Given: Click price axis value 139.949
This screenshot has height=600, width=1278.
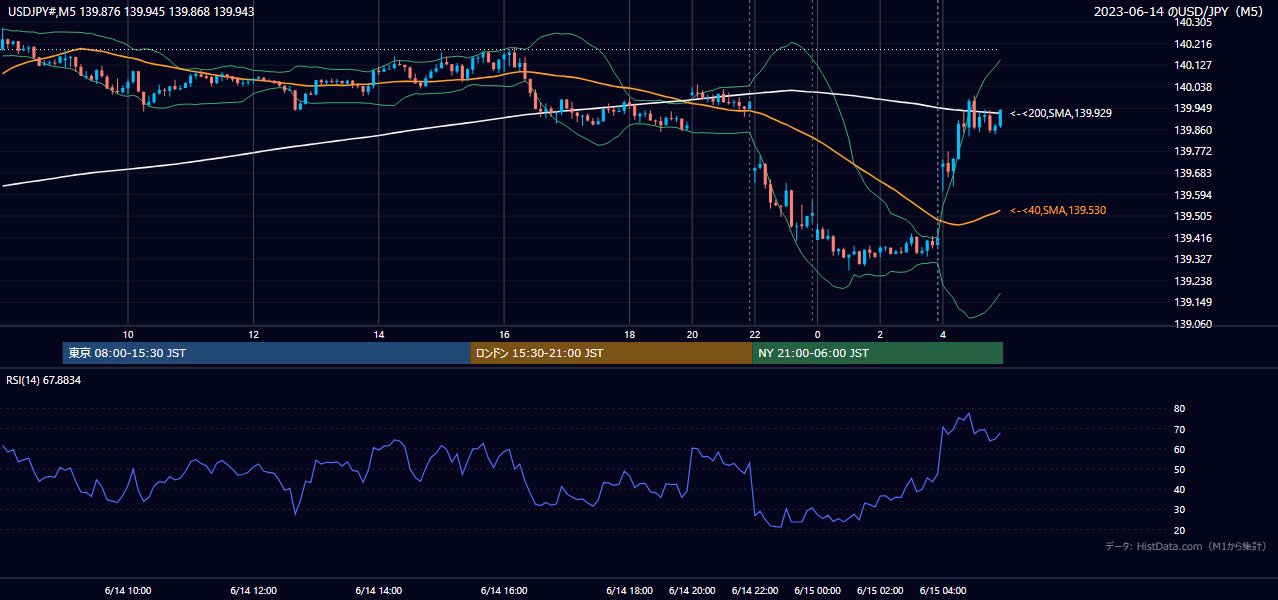Looking at the screenshot, I should pyautogui.click(x=1194, y=108).
